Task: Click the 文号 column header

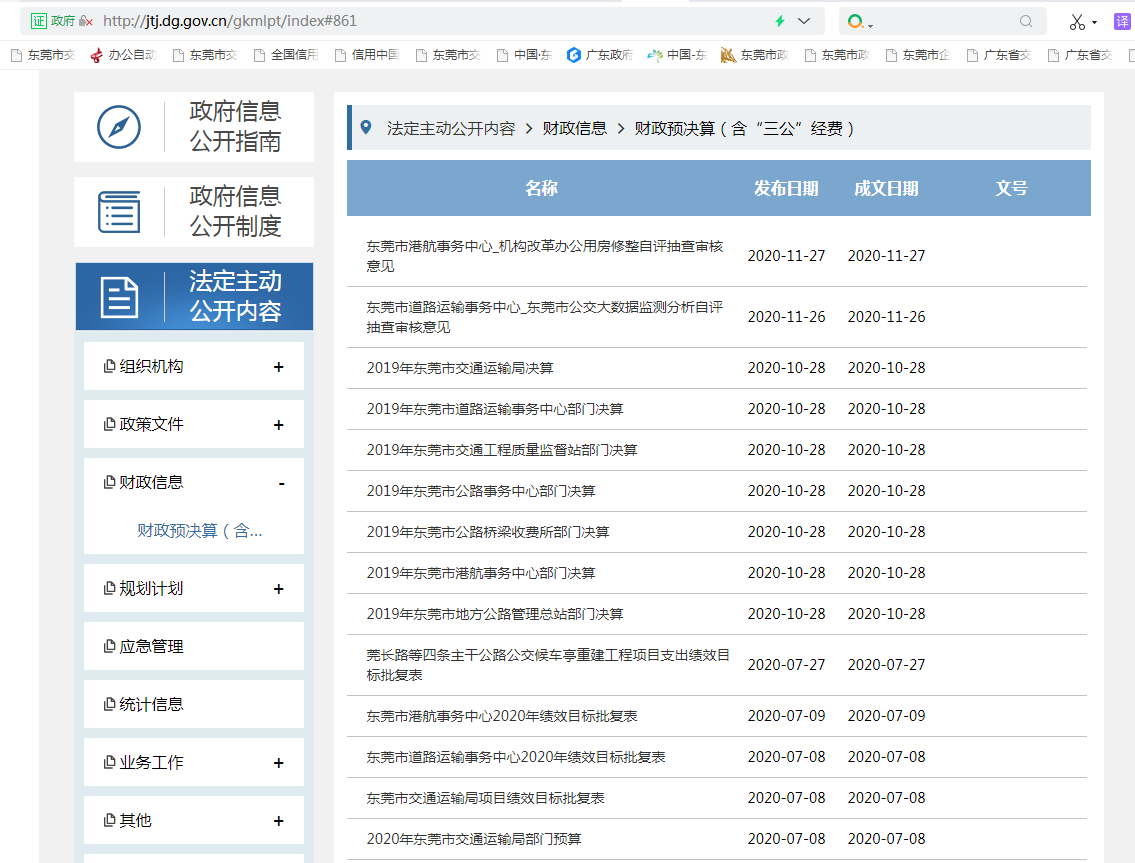Action: click(1011, 188)
